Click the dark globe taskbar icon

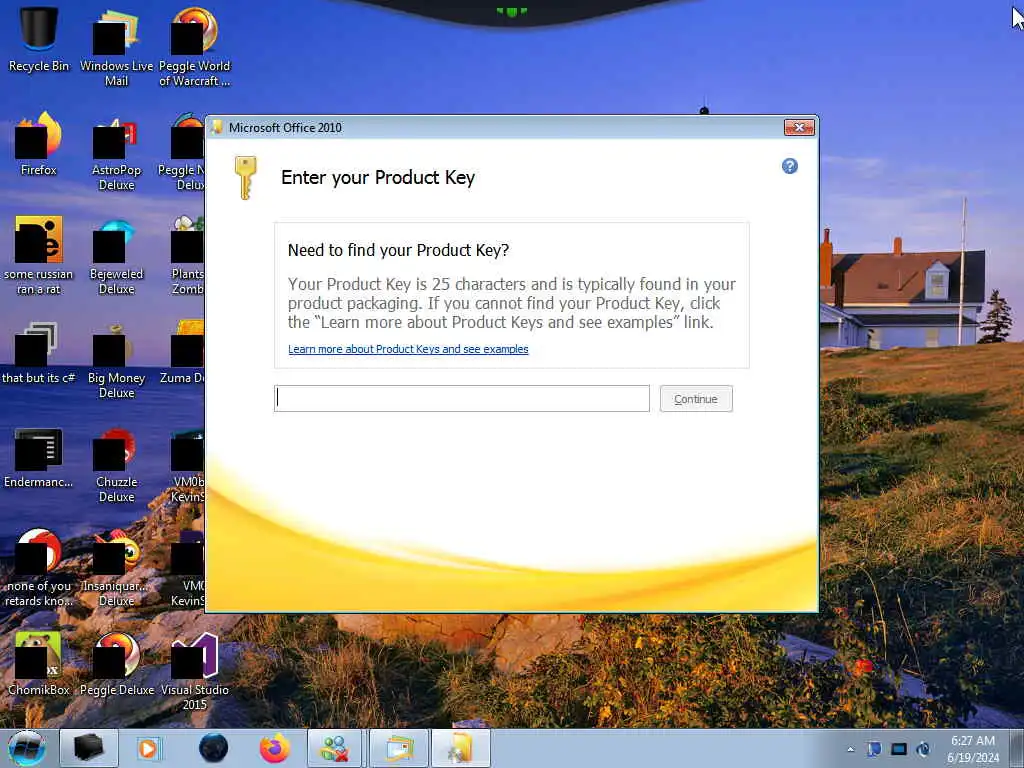pos(213,748)
